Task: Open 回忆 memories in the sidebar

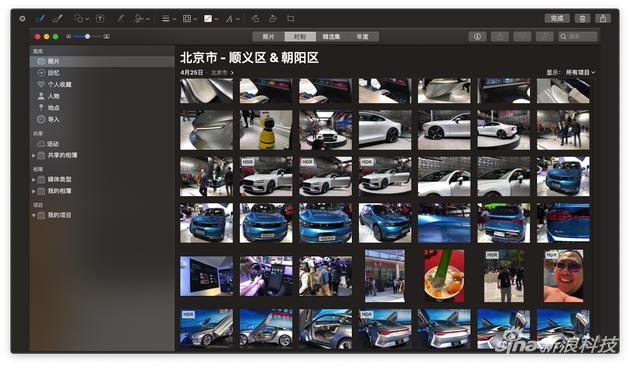Action: tap(102, 73)
